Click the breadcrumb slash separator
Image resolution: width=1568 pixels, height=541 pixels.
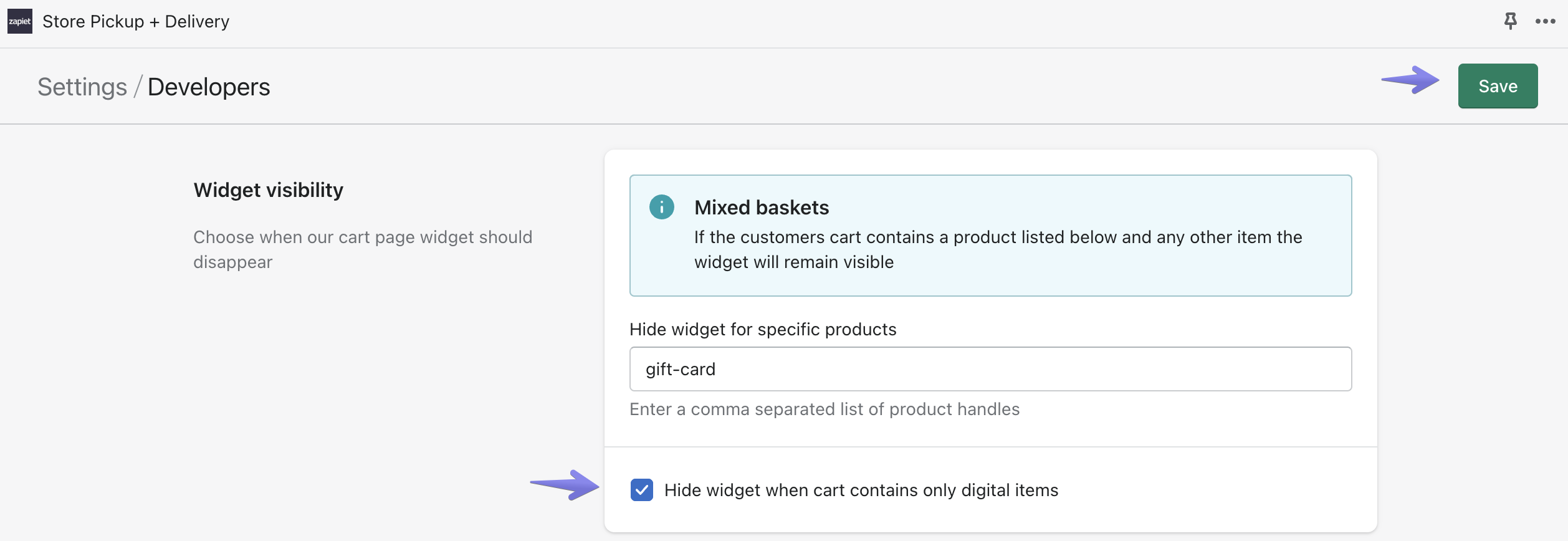(138, 87)
